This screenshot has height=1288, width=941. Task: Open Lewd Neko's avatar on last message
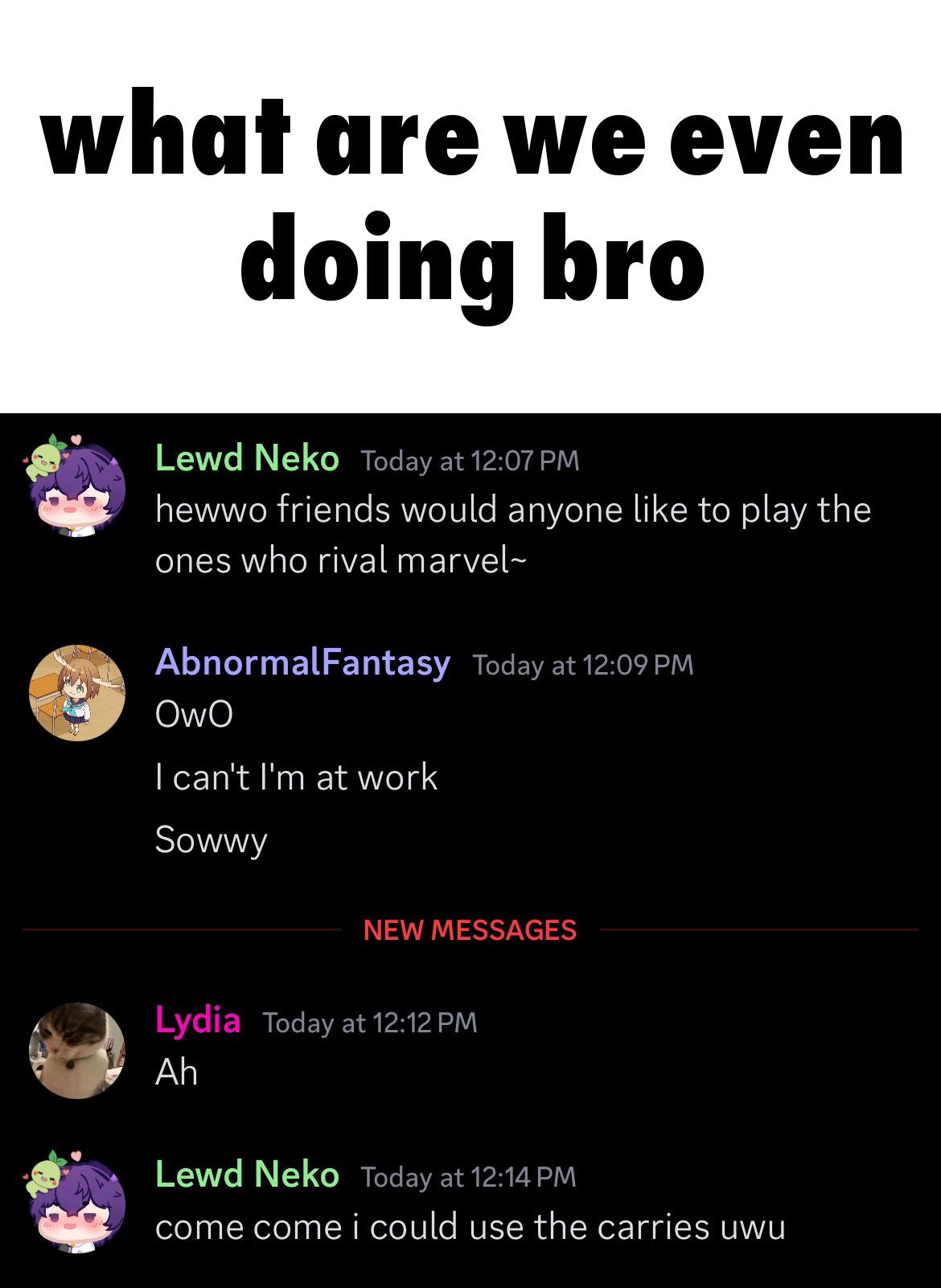[x=76, y=1202]
